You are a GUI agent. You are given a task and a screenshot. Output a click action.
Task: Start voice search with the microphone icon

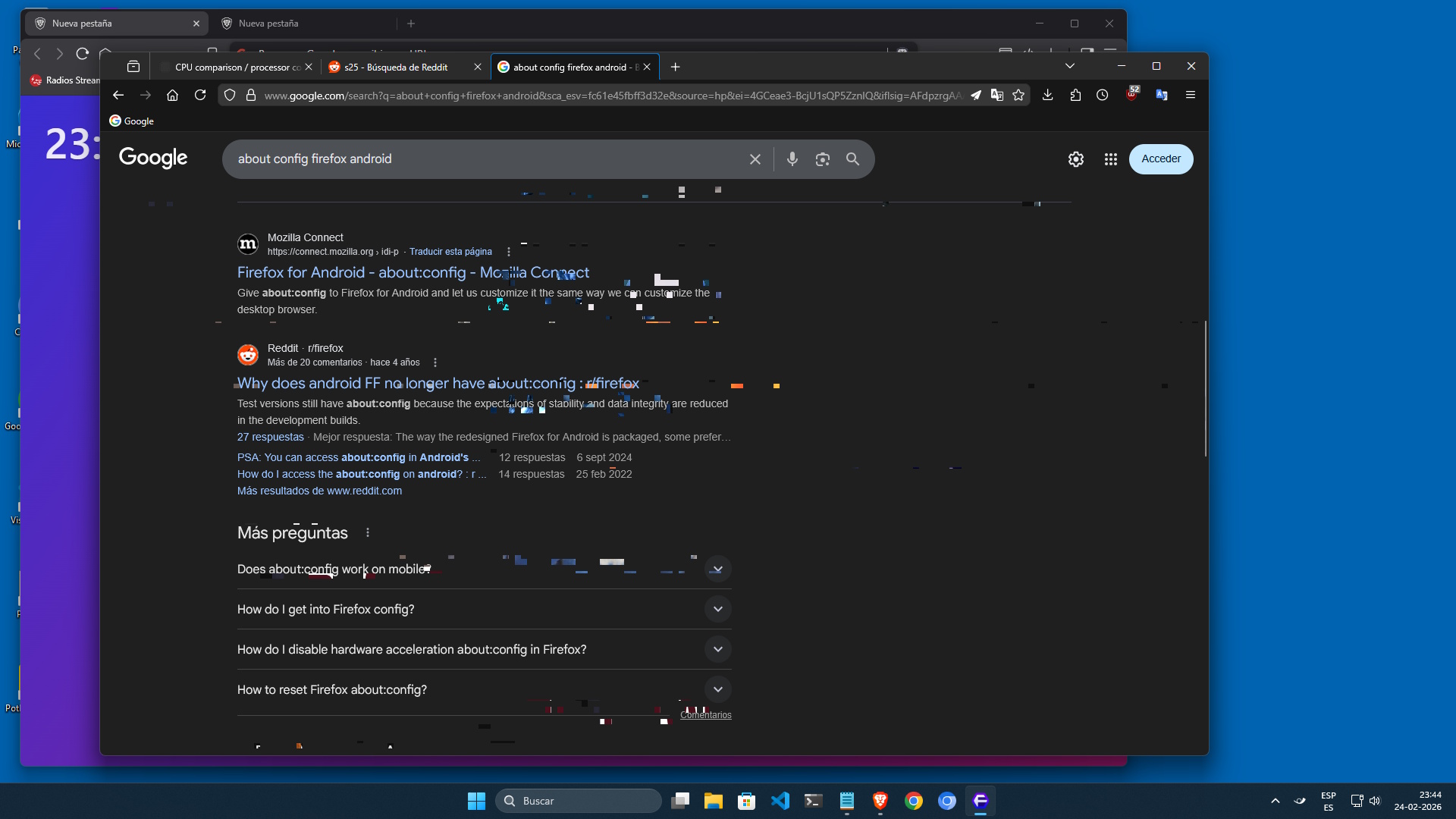click(792, 159)
